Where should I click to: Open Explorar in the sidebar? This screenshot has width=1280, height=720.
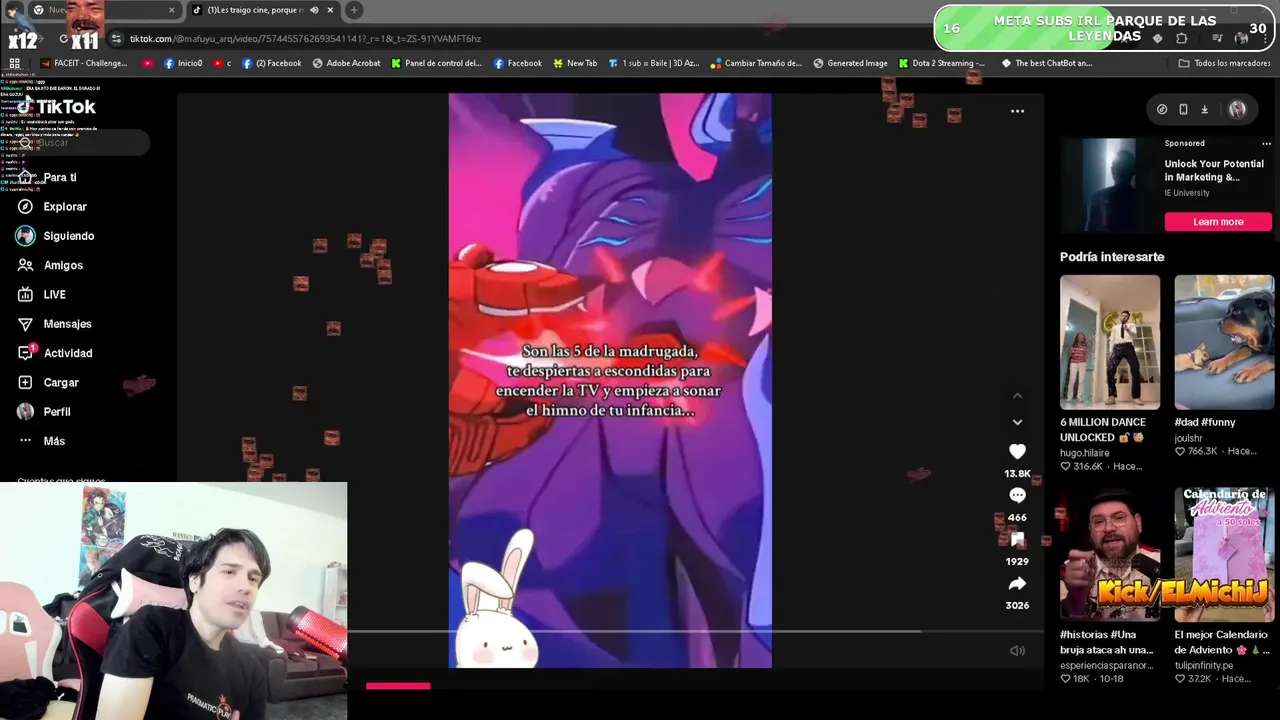tap(52, 207)
